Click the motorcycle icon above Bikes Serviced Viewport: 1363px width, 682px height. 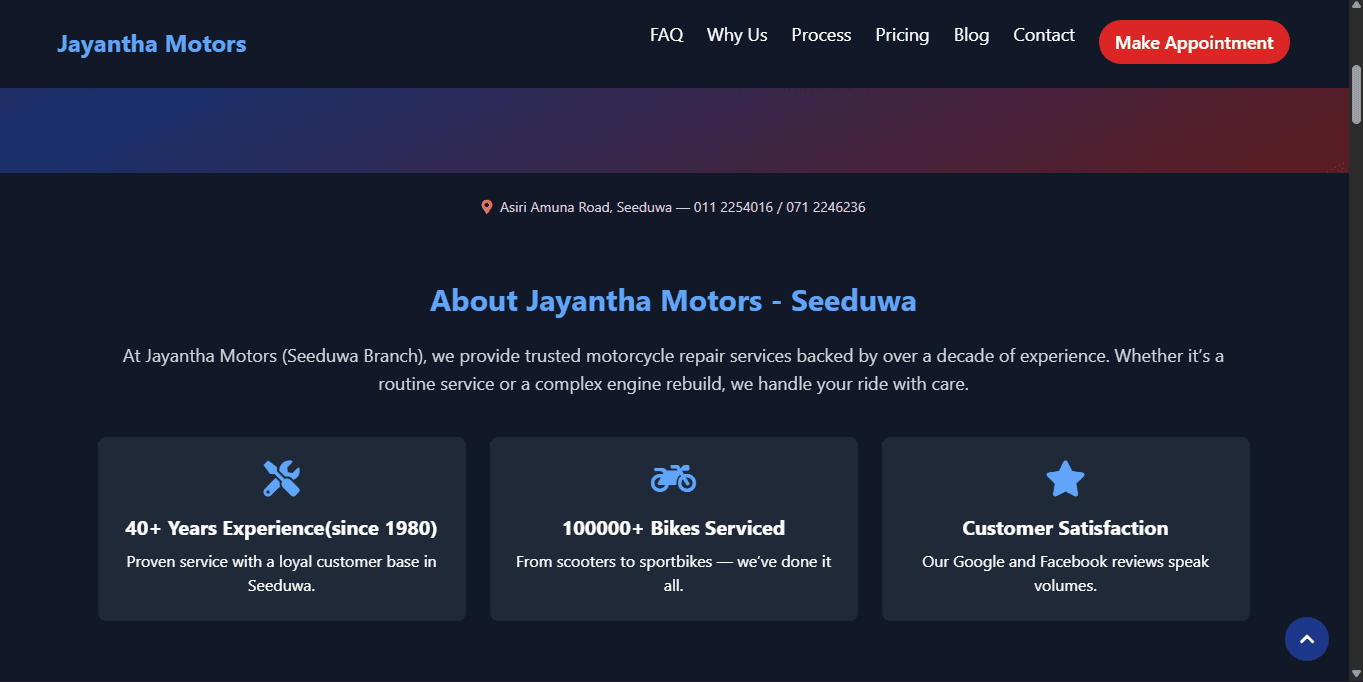pyautogui.click(x=673, y=478)
